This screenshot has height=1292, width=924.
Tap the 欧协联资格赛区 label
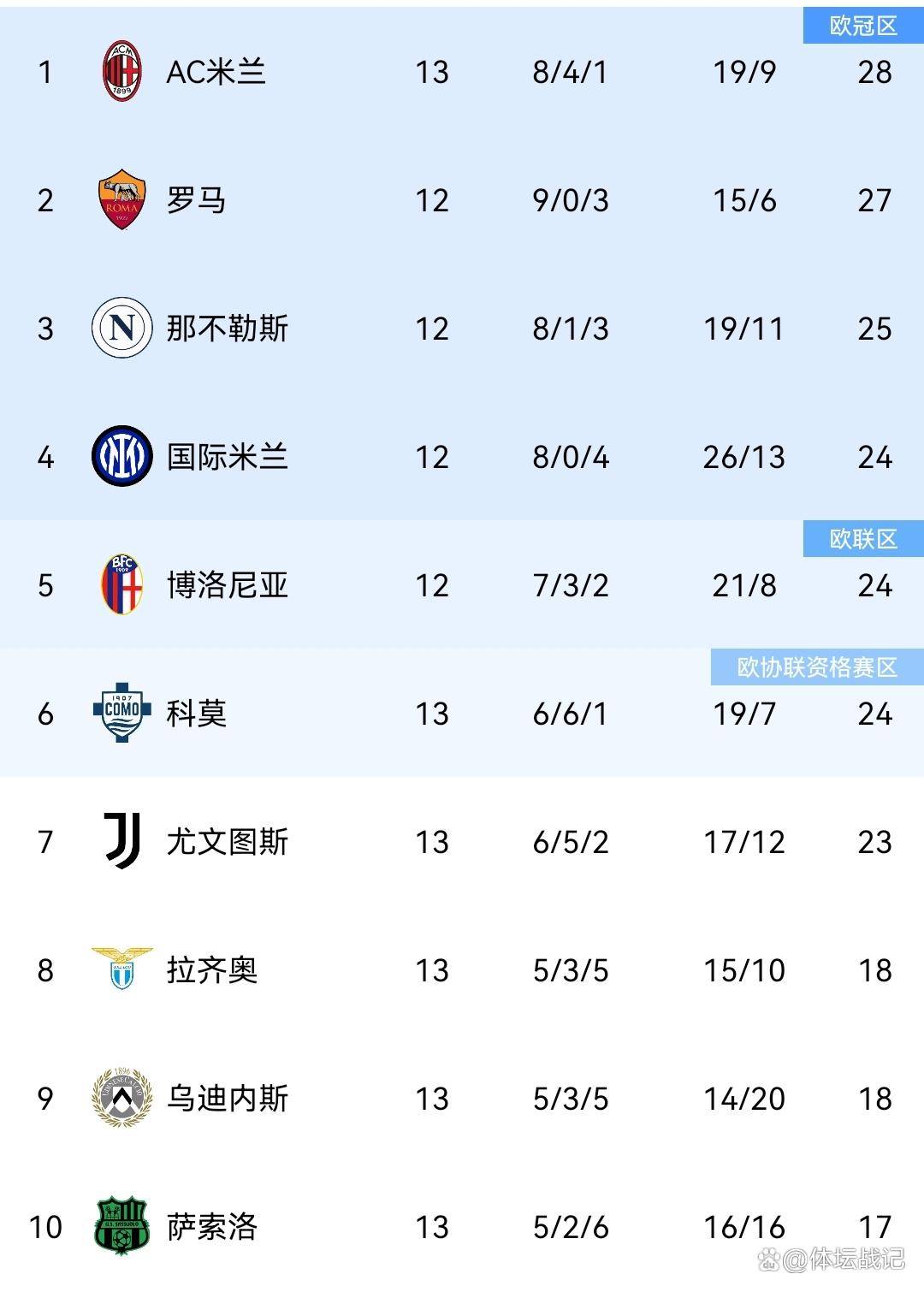tap(817, 667)
